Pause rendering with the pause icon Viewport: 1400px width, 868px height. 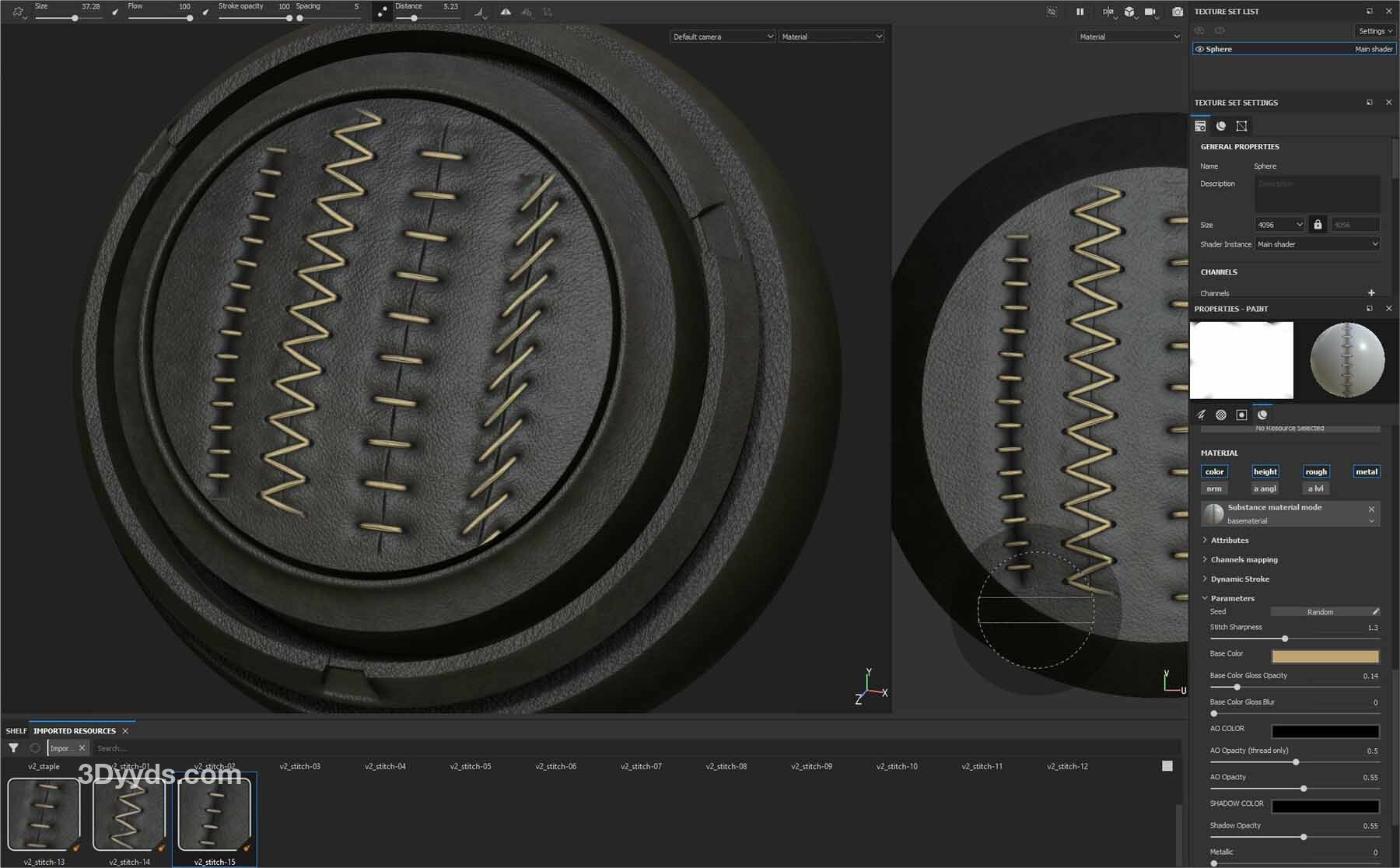[1080, 12]
